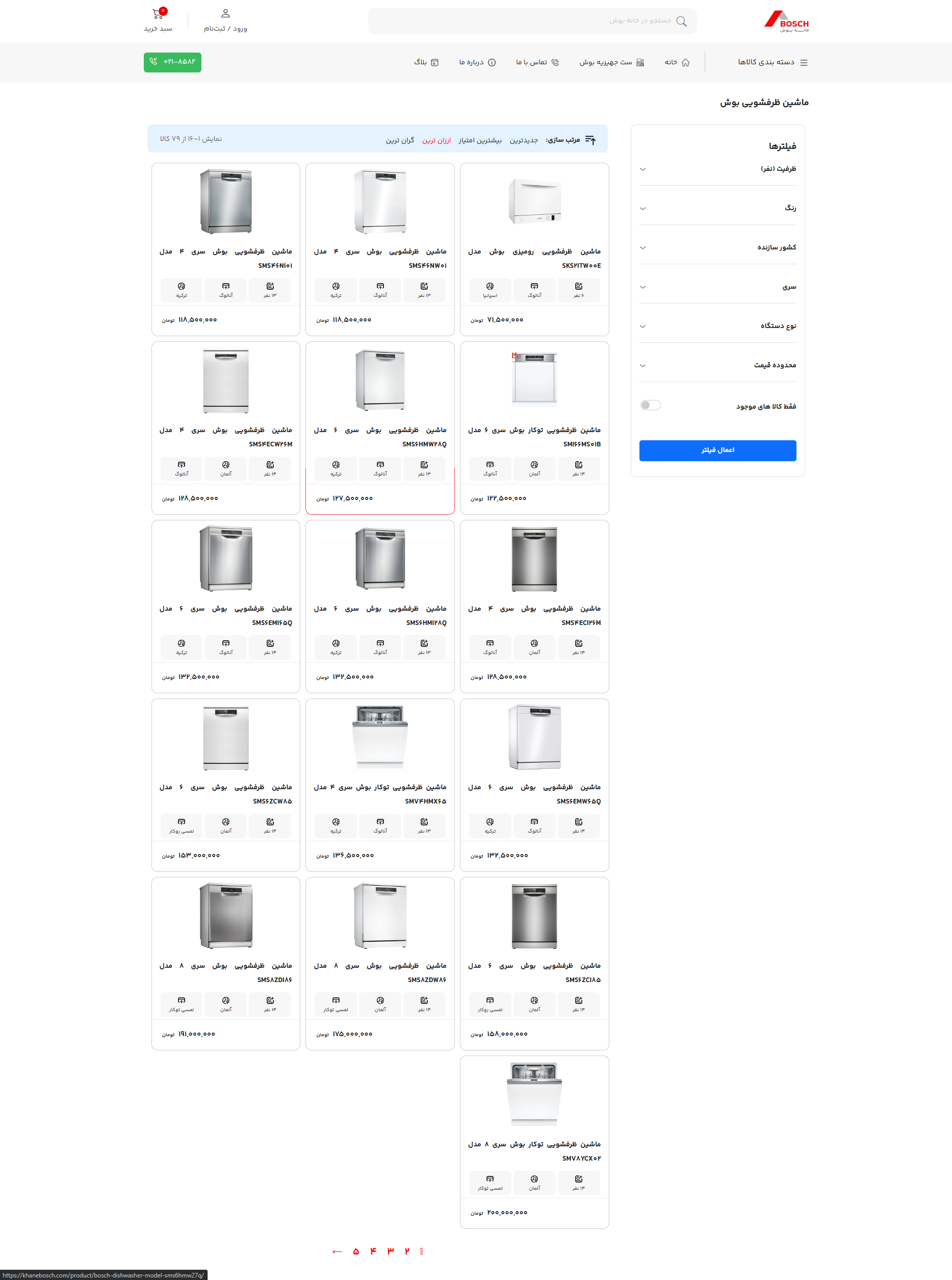Click the phone icon beside تماس با ما
952x1280 pixels.
pos(555,62)
